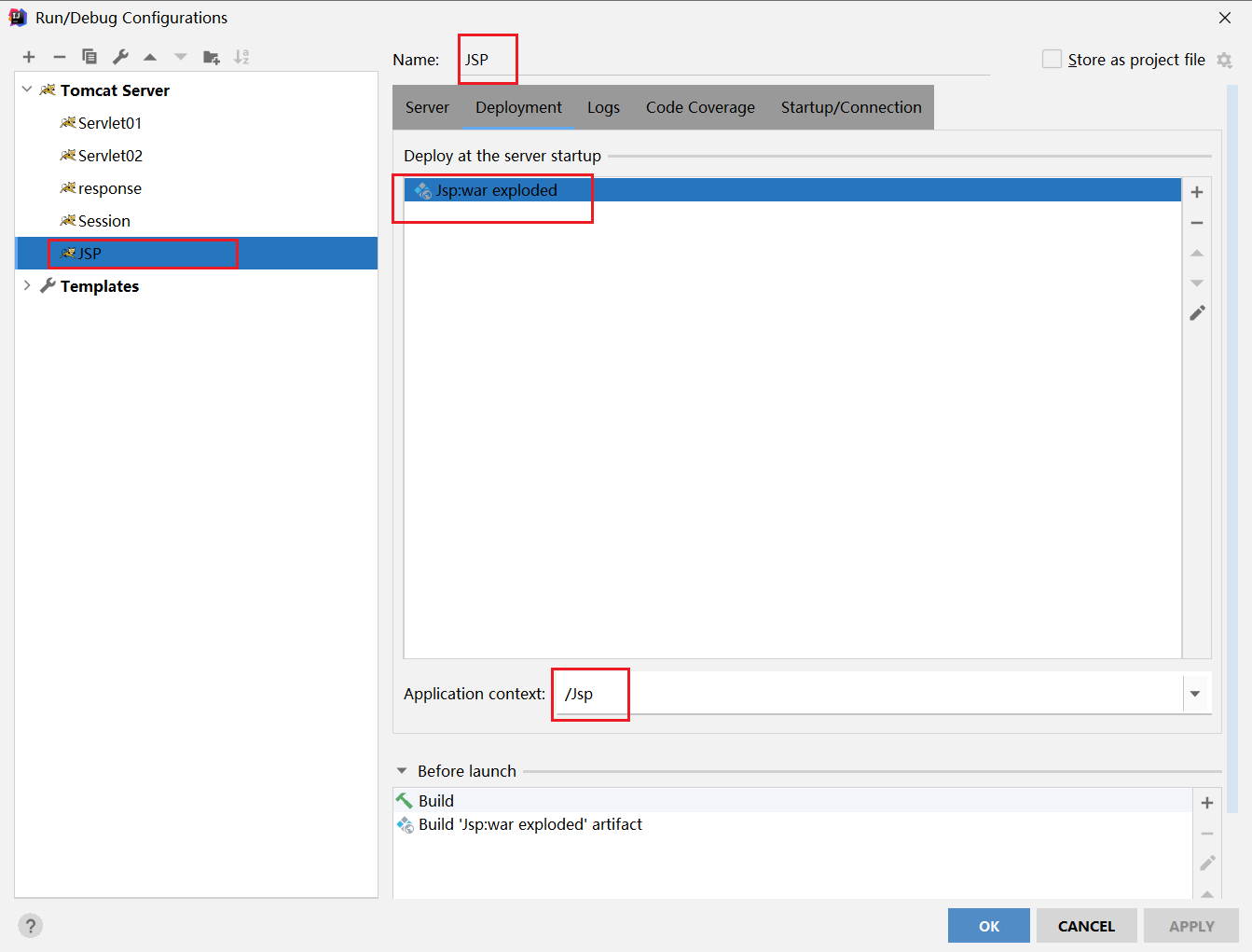
Task: Click the Add New Configuration plus icon
Action: 29,57
